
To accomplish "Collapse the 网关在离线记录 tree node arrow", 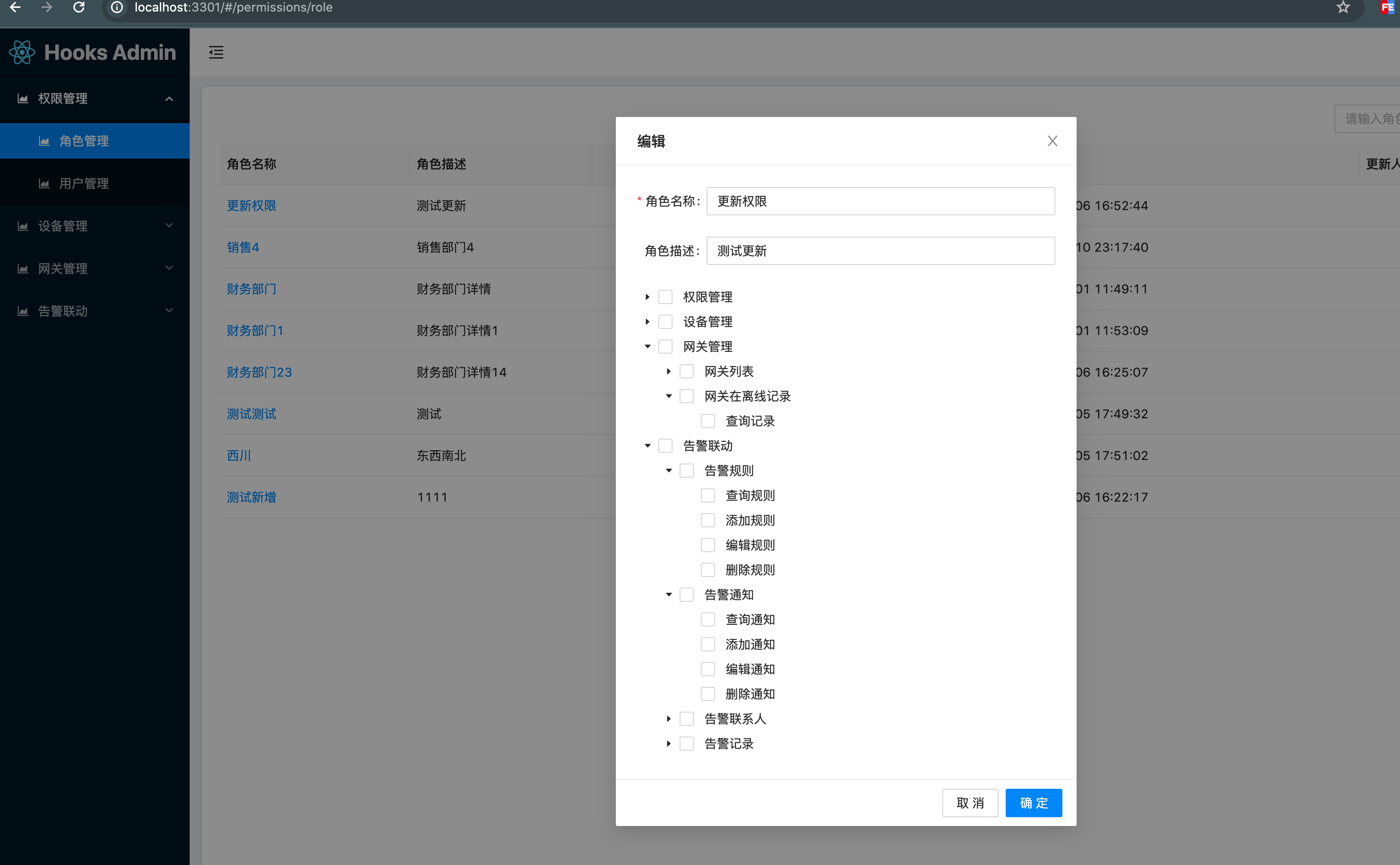I will coord(669,396).
